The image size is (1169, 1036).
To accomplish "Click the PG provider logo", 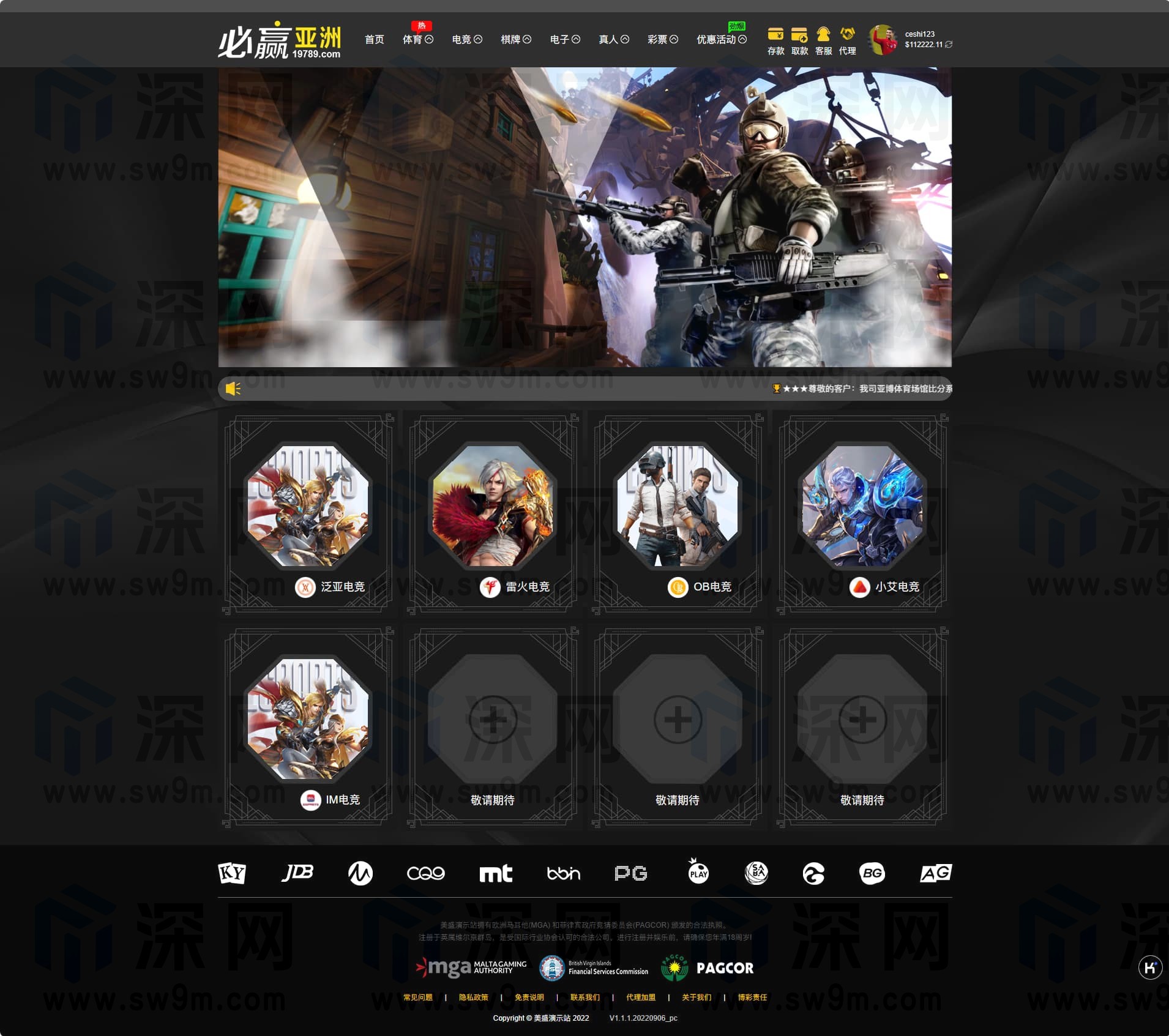I will click(x=631, y=873).
